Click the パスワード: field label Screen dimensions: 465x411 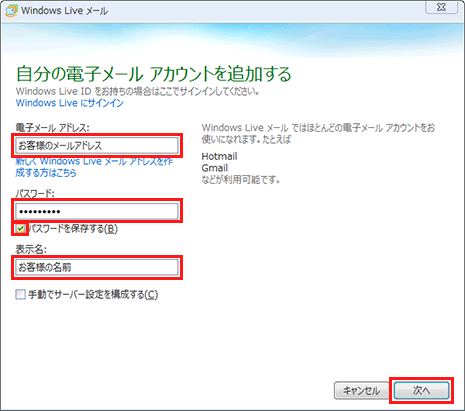pyautogui.click(x=35, y=193)
